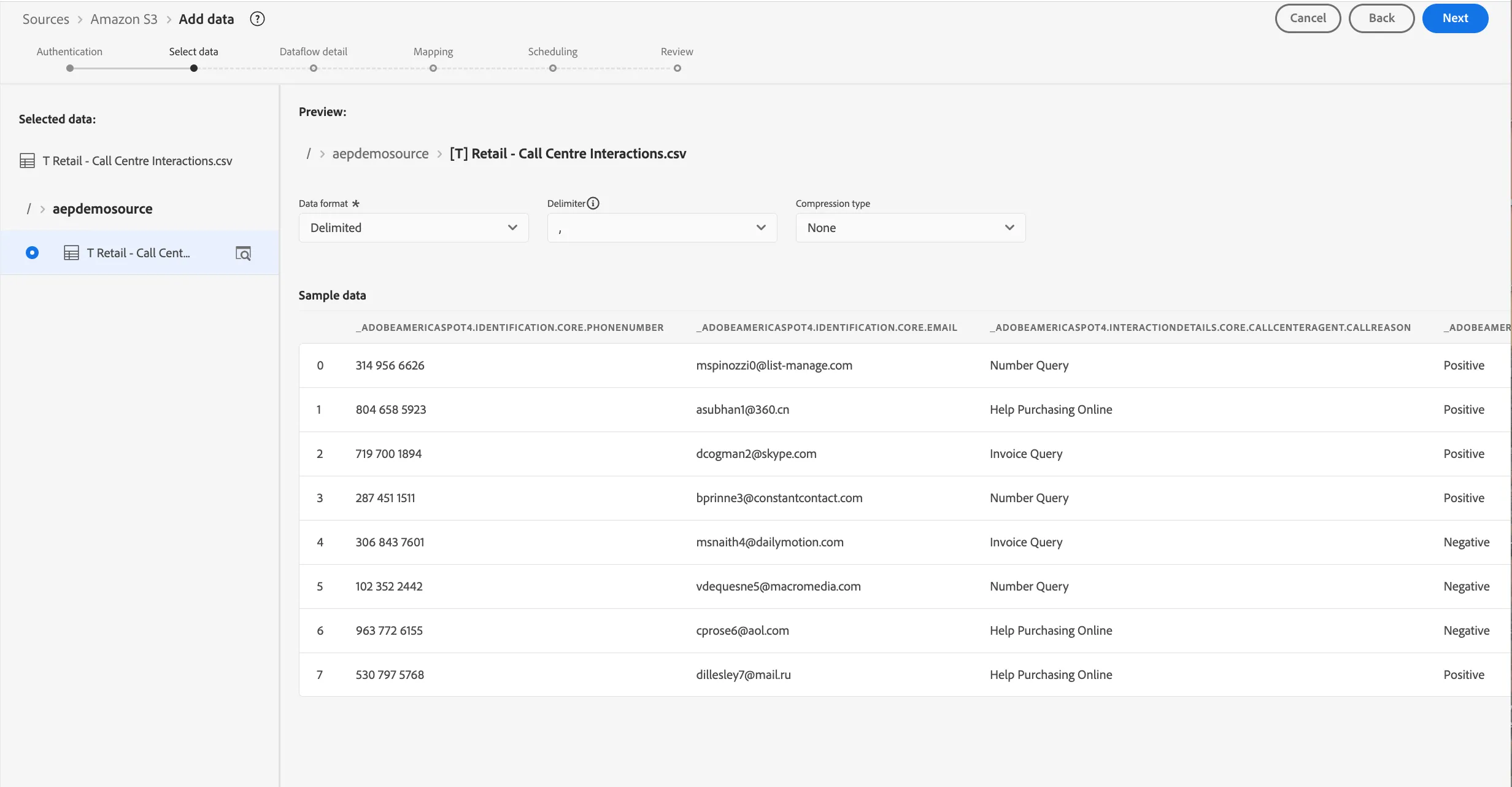Click the Back button
Image resolution: width=1512 pixels, height=787 pixels.
point(1381,18)
